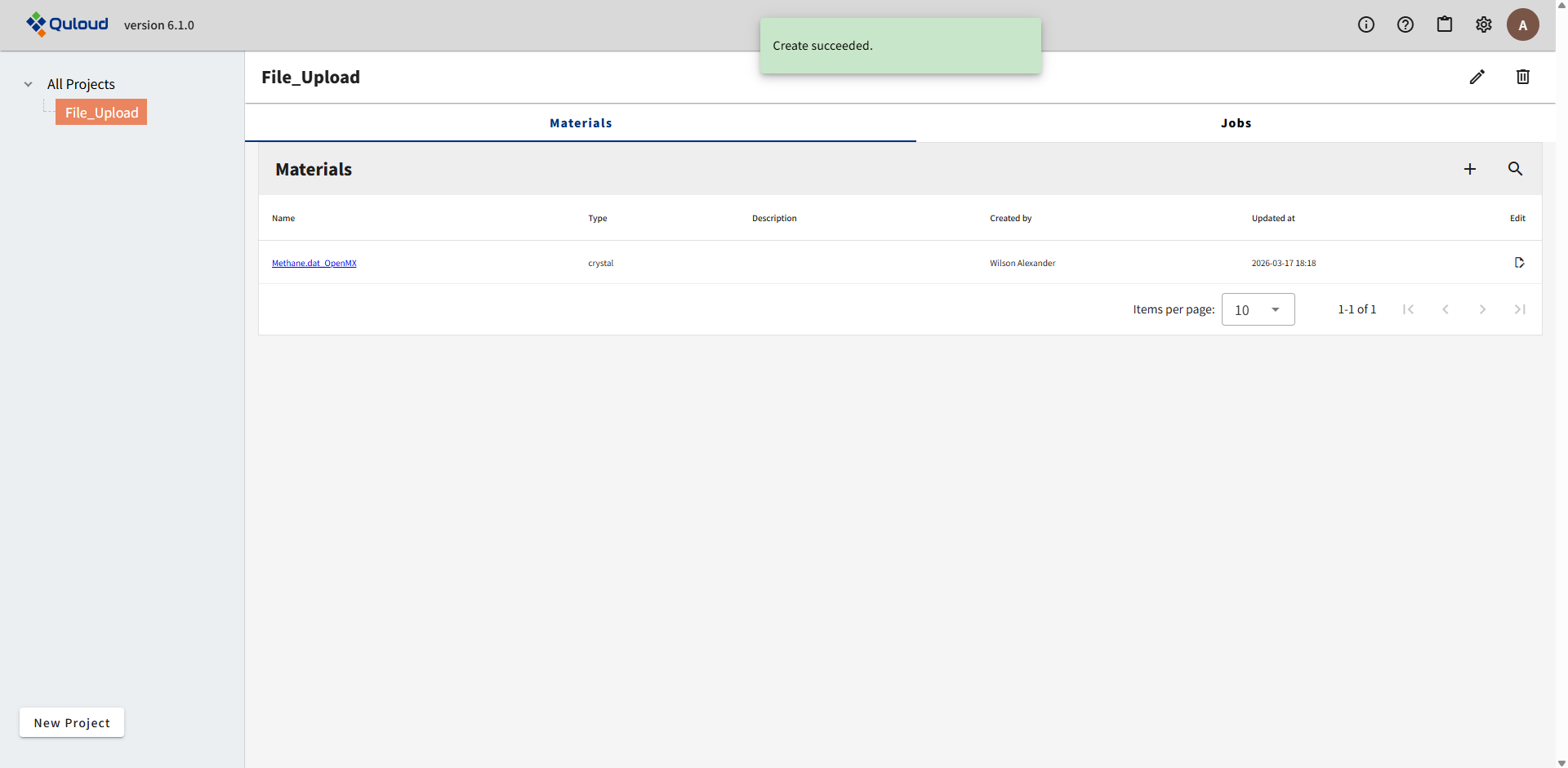Select File_Upload in the project tree
The image size is (1568, 768).
pos(101,113)
